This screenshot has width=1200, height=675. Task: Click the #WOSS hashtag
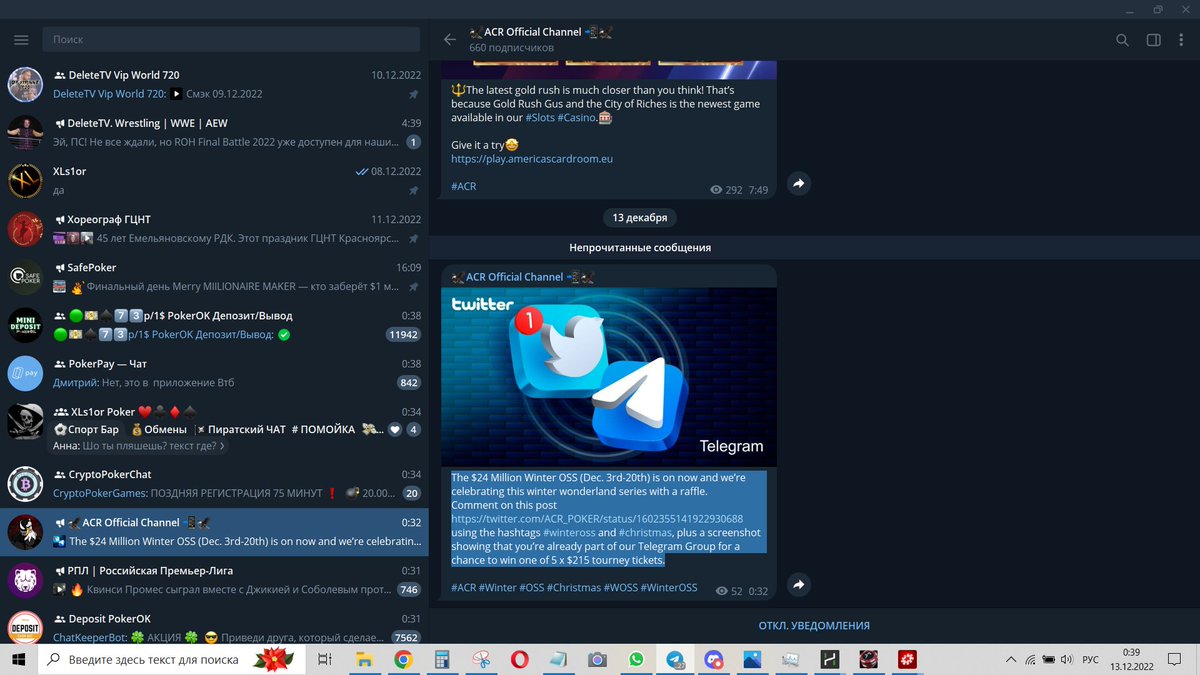(620, 588)
